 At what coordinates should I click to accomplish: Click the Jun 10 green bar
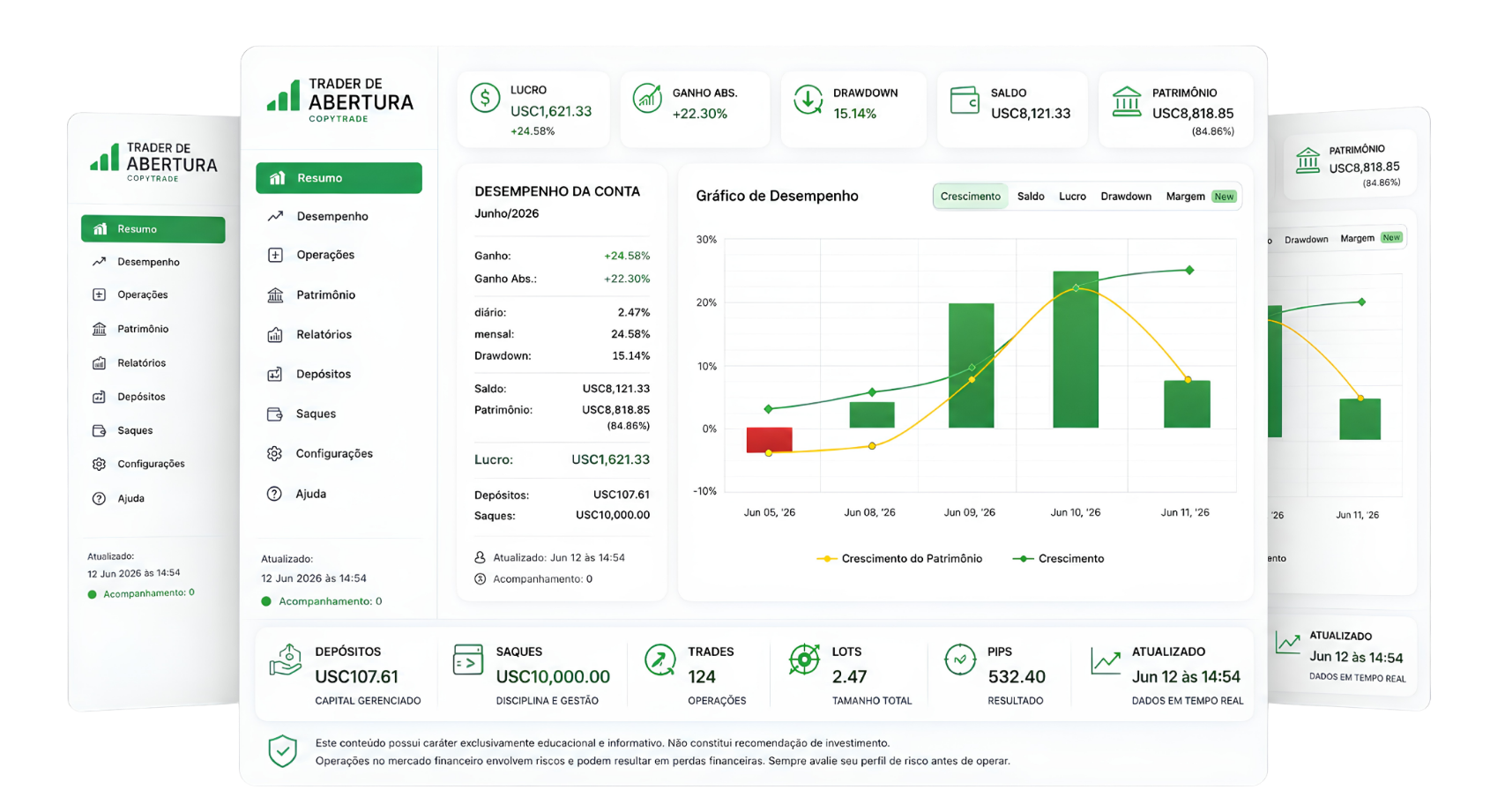[x=1076, y=349]
